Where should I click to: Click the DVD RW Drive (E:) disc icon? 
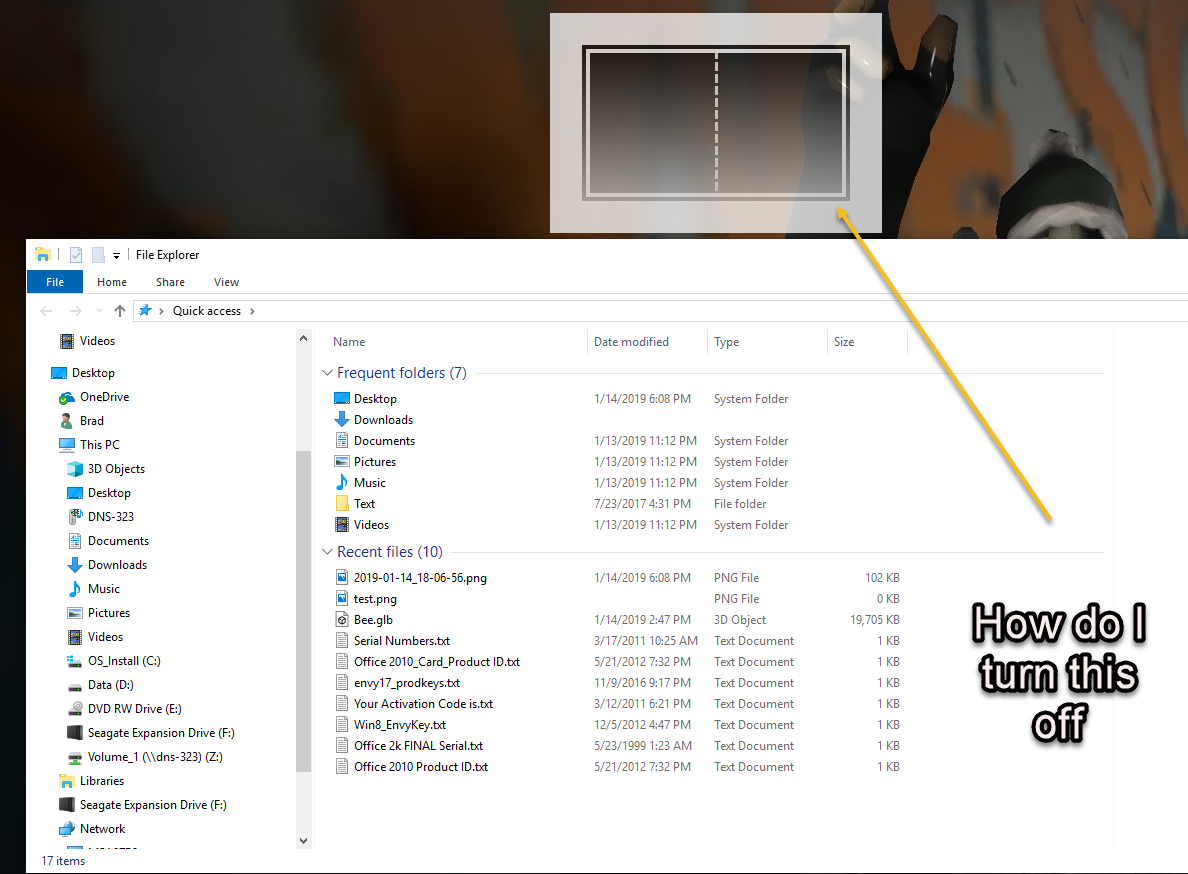coord(74,709)
